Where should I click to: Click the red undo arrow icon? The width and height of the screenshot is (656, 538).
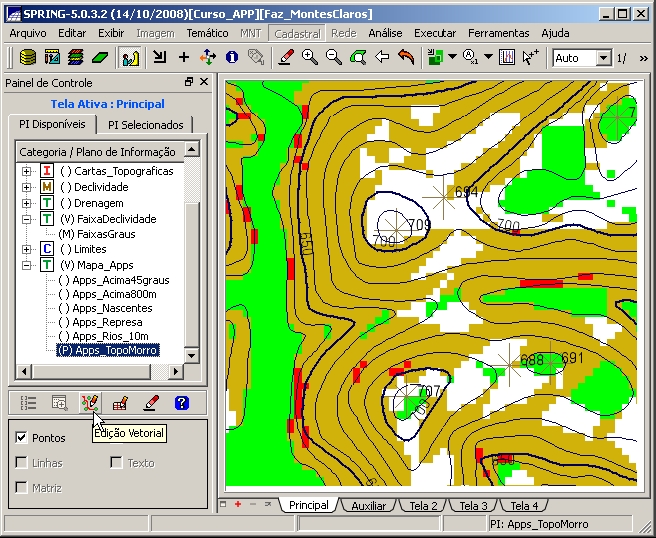coord(406,58)
